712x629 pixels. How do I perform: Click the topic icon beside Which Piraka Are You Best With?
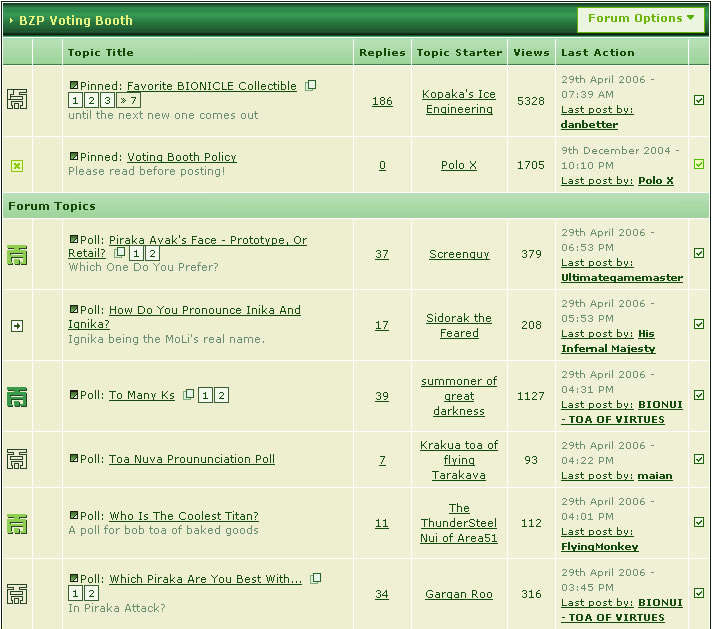tap(17, 594)
